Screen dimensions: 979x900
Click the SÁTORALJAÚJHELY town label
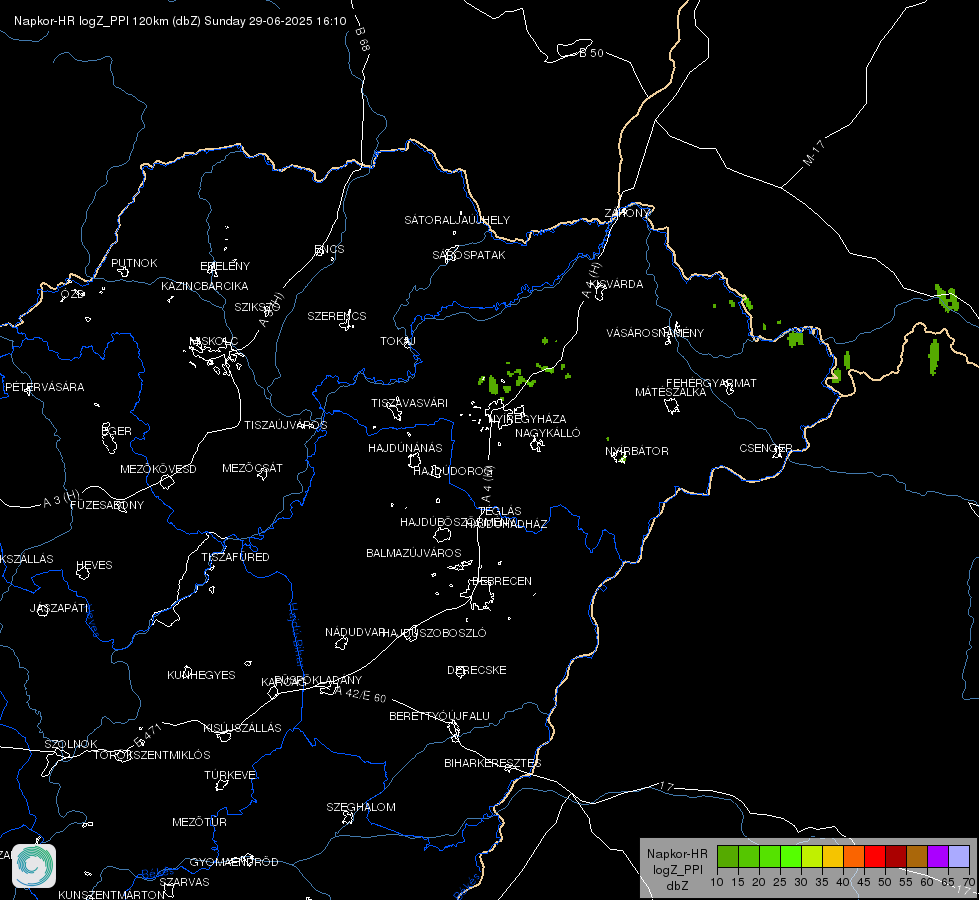(x=457, y=220)
